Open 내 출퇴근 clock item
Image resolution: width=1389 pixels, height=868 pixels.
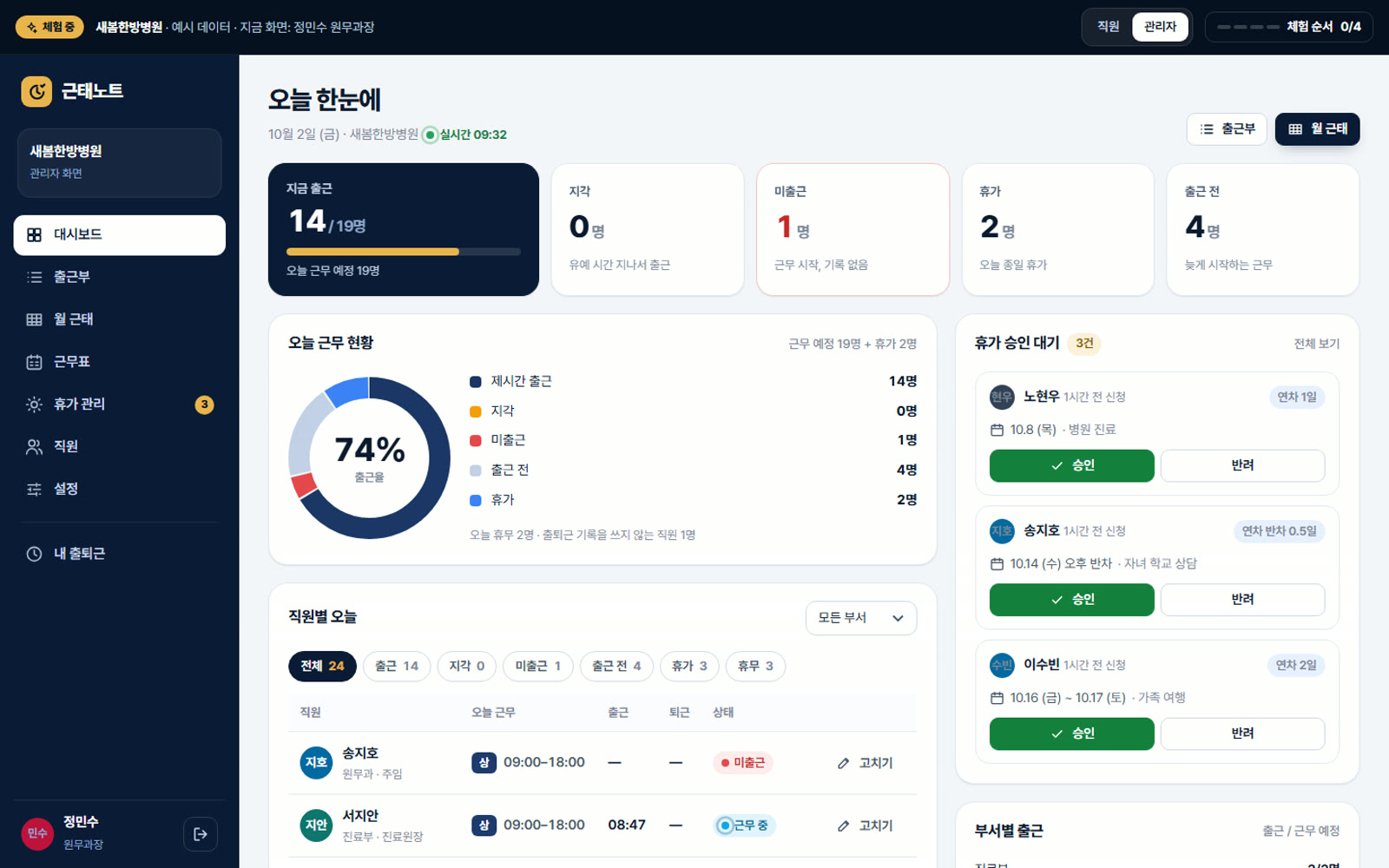[x=120, y=554]
